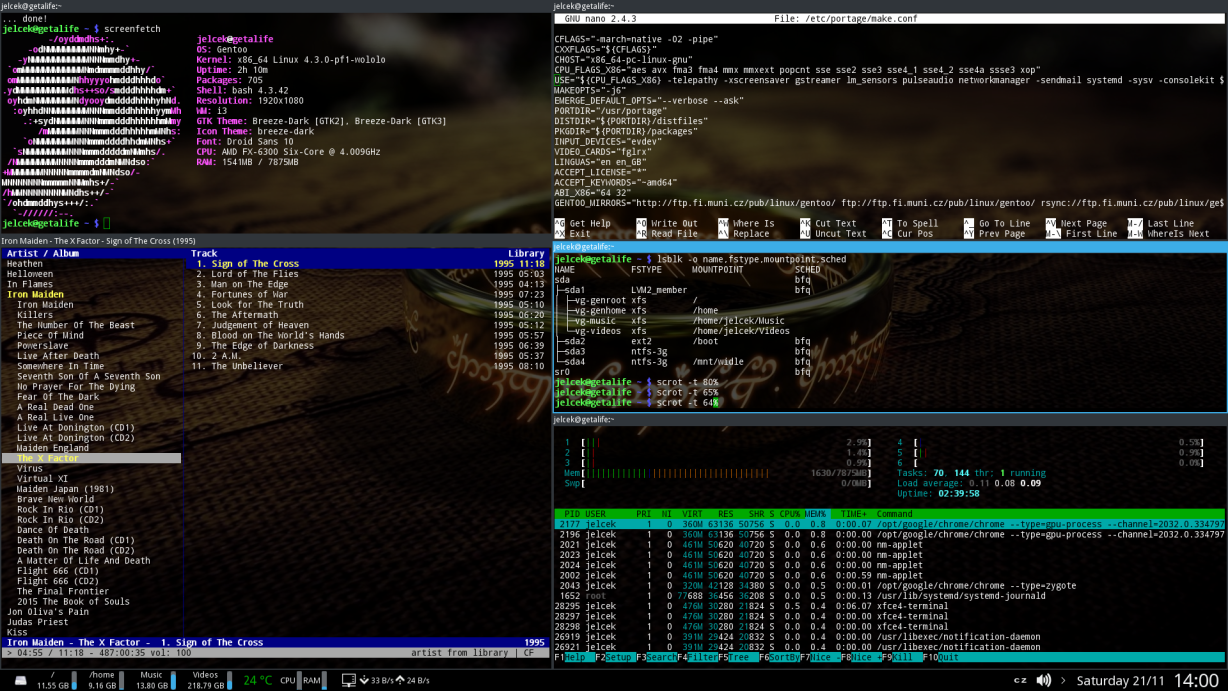Switch the cz keyboard layout indicator

click(1020, 680)
